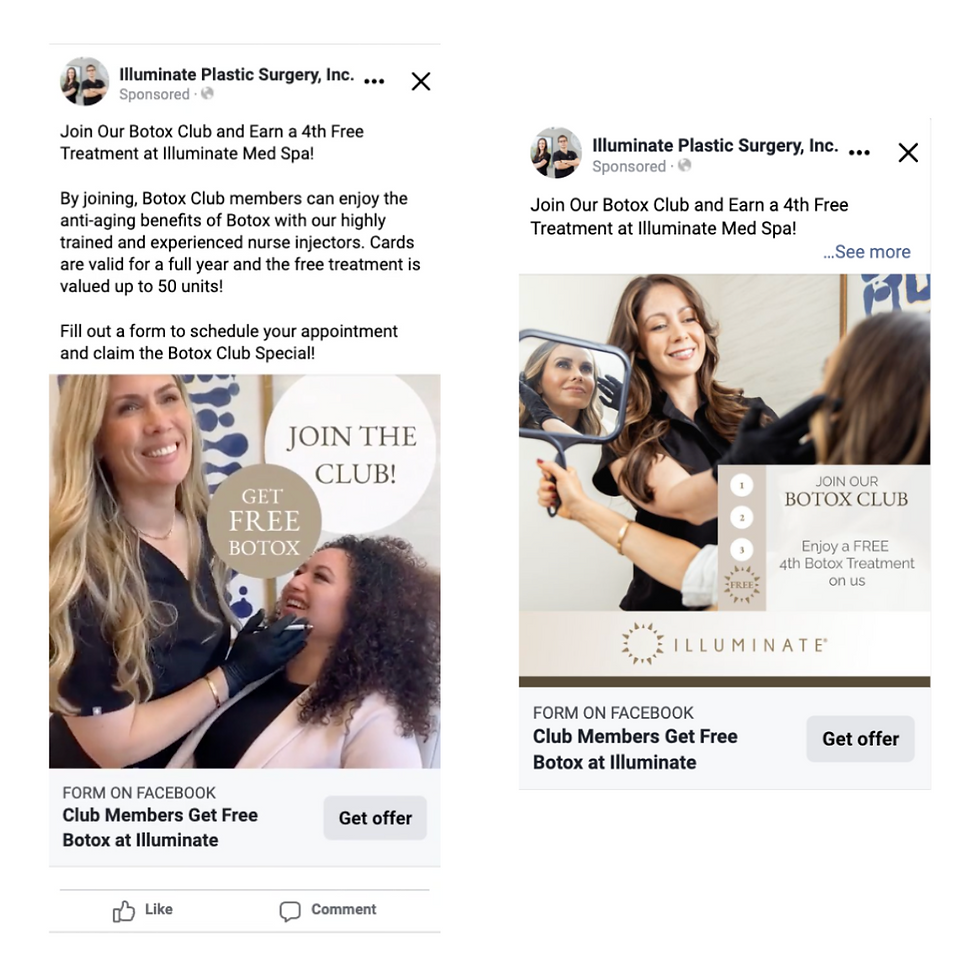Open Illuminate Plastic Surgery page name, right ad

coord(715,146)
